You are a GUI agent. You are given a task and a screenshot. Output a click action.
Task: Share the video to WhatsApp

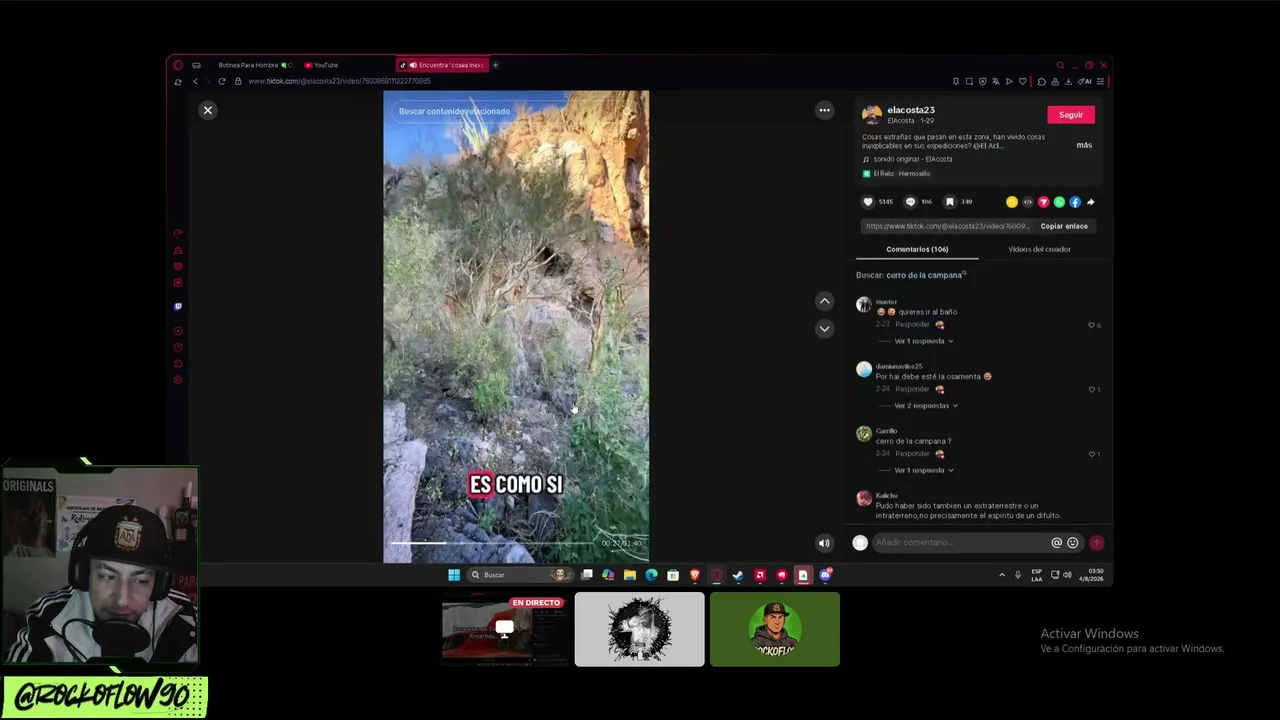[x=1059, y=202]
